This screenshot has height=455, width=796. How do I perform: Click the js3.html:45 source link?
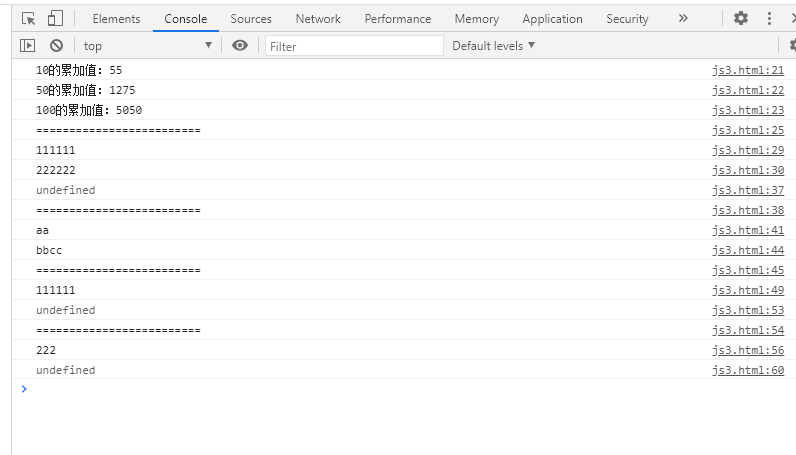748,270
